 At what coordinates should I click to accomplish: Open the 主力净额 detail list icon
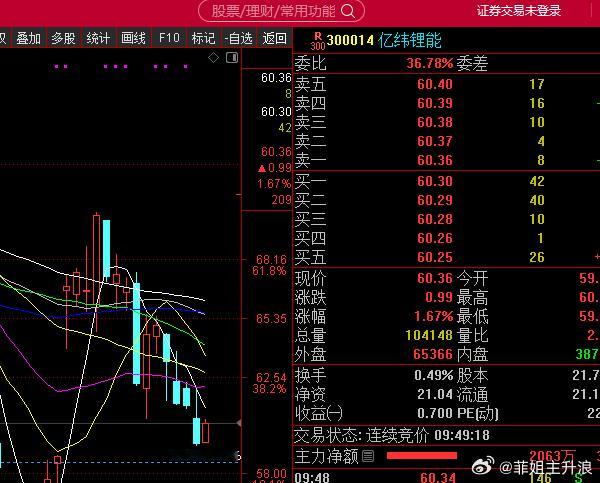click(x=368, y=456)
